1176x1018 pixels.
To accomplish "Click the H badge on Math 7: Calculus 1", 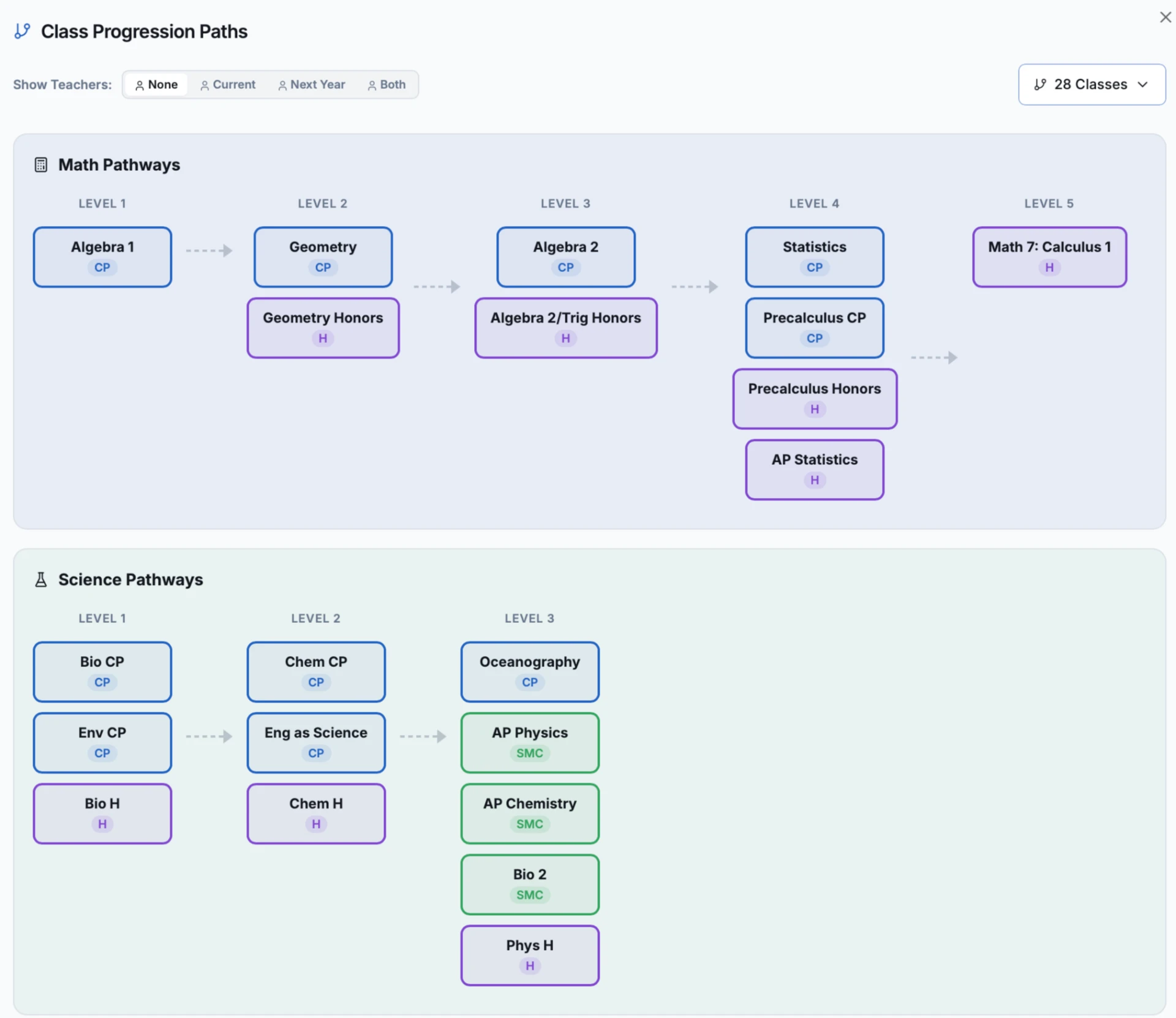I will click(x=1049, y=268).
